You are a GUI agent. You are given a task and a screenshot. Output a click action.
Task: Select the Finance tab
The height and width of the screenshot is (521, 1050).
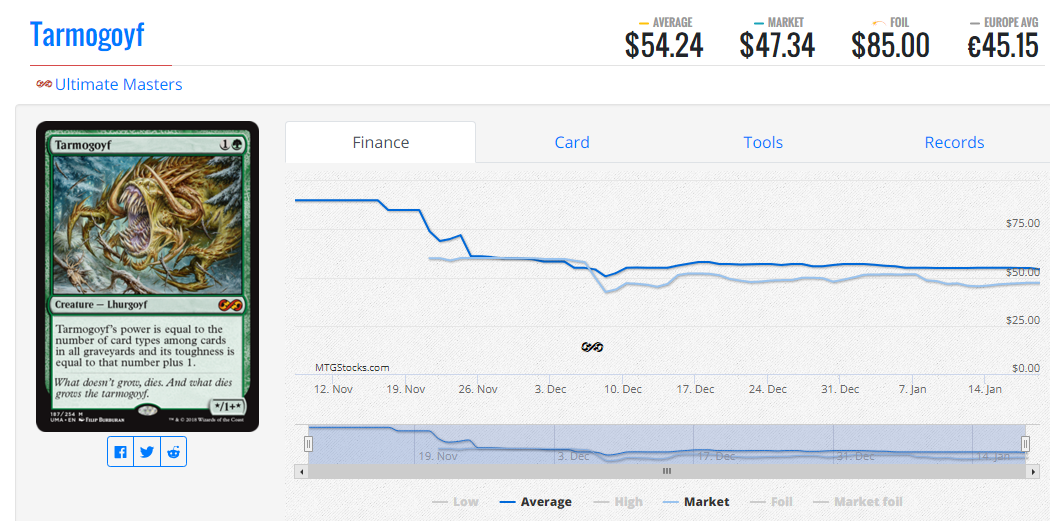pos(381,142)
